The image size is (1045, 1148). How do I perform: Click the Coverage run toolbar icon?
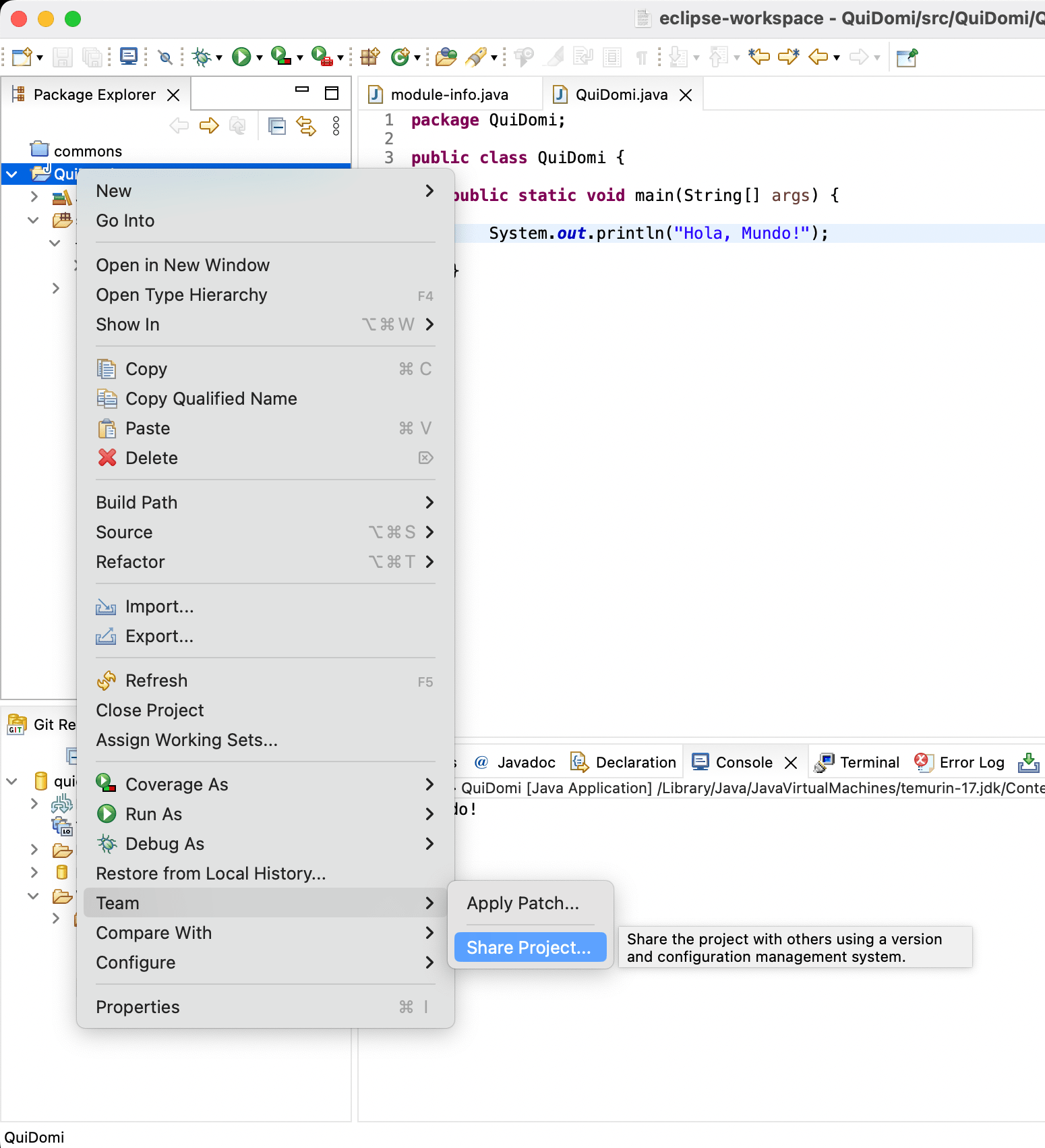[x=280, y=56]
